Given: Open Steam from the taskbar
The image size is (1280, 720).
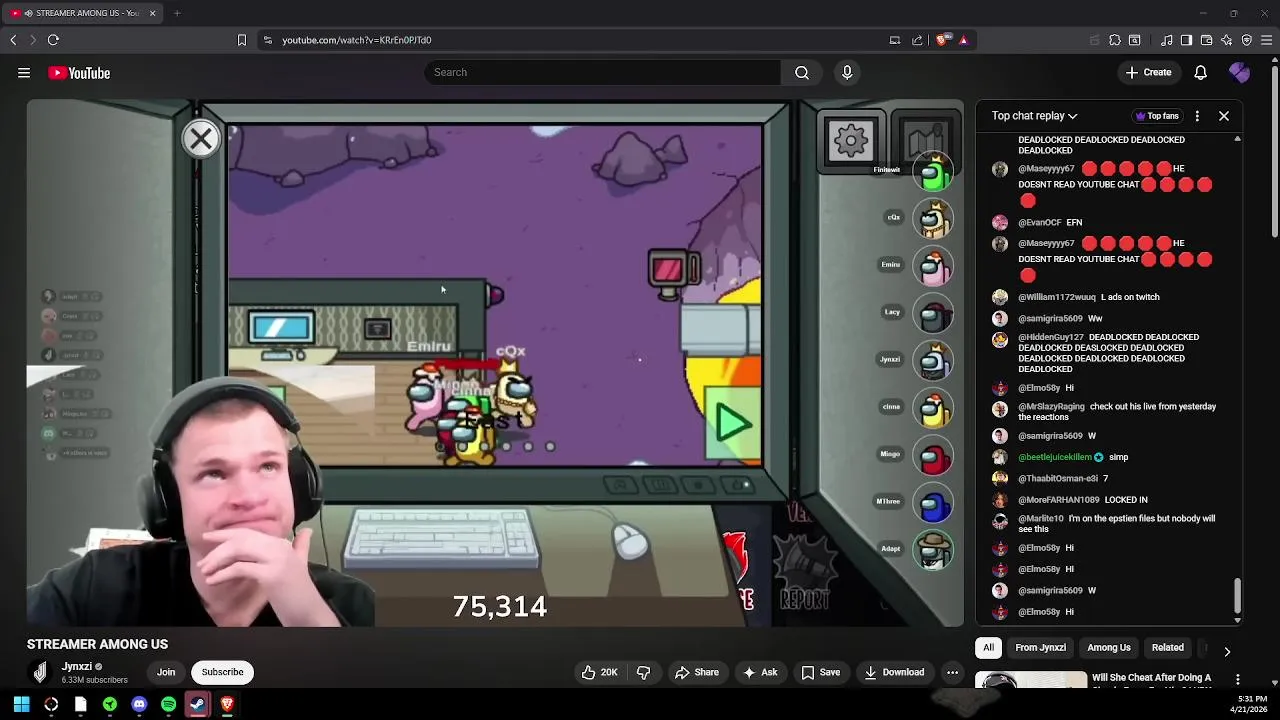Looking at the screenshot, I should click(x=198, y=704).
